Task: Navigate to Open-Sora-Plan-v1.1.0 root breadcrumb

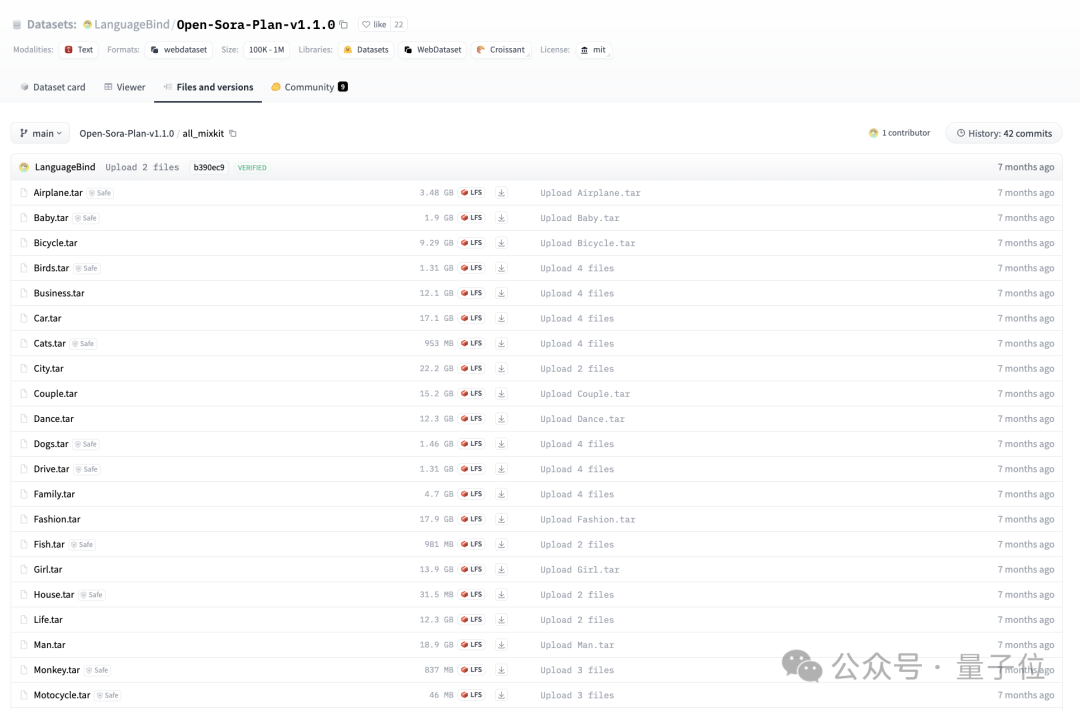Action: (x=126, y=133)
